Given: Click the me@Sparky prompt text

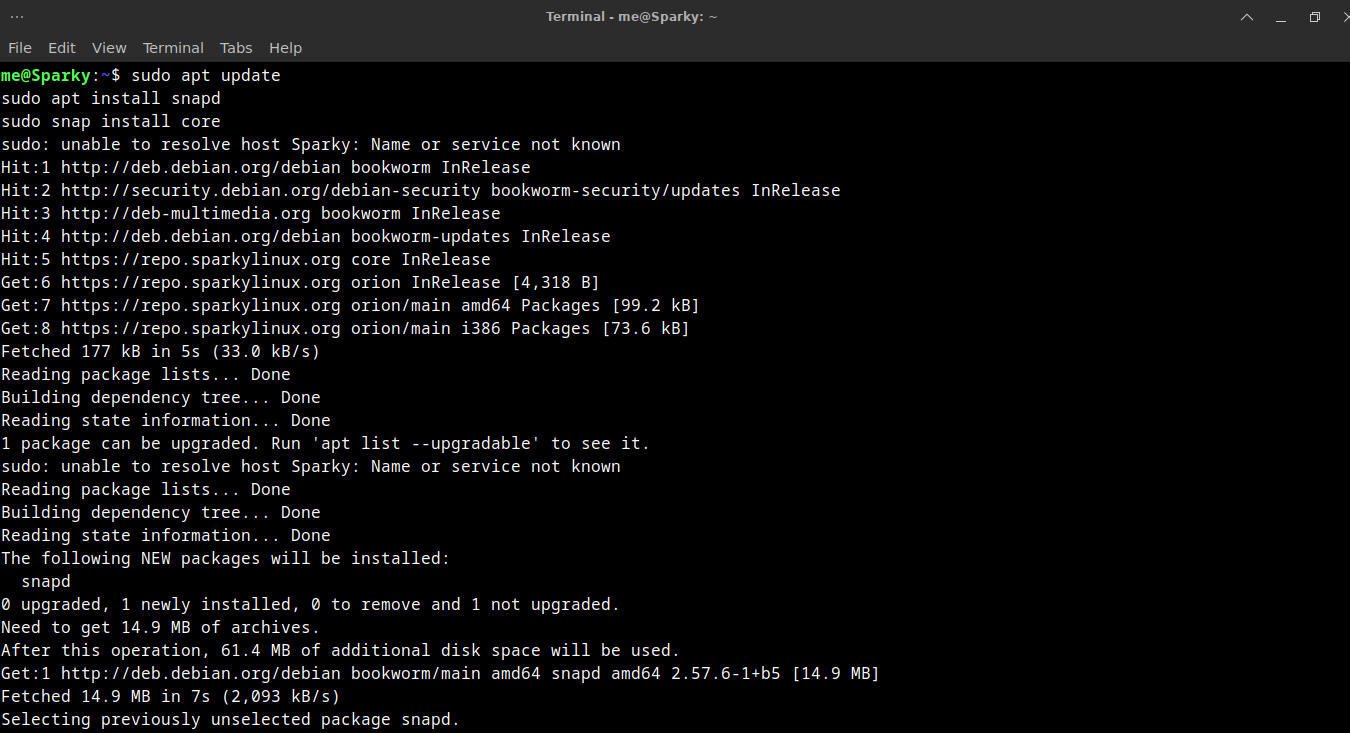Looking at the screenshot, I should [x=47, y=74].
